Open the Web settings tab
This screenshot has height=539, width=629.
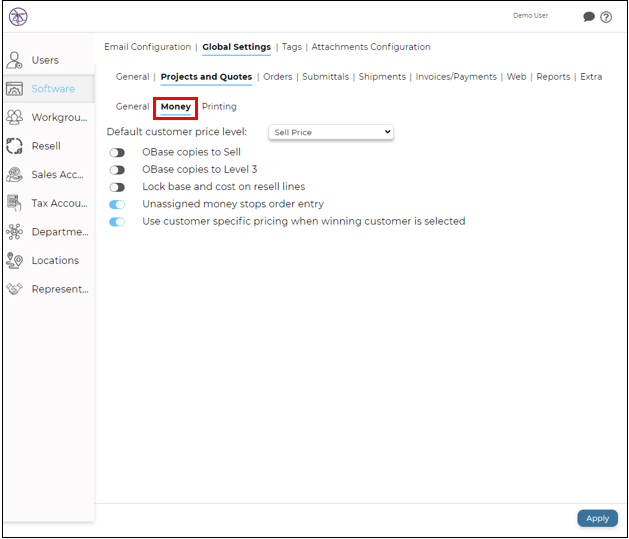point(516,77)
